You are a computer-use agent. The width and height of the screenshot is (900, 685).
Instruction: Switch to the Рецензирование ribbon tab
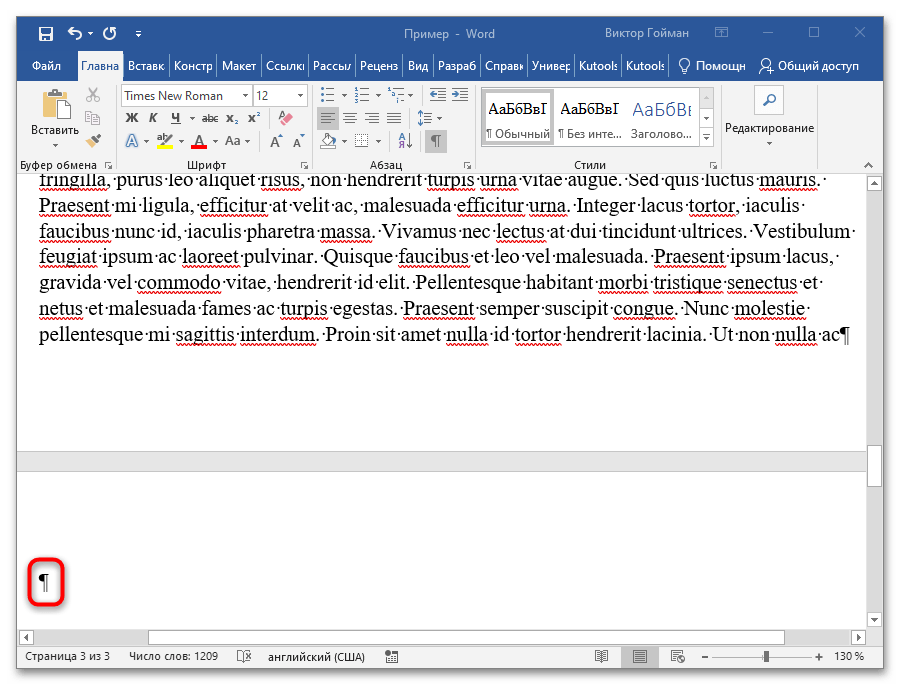[x=379, y=66]
